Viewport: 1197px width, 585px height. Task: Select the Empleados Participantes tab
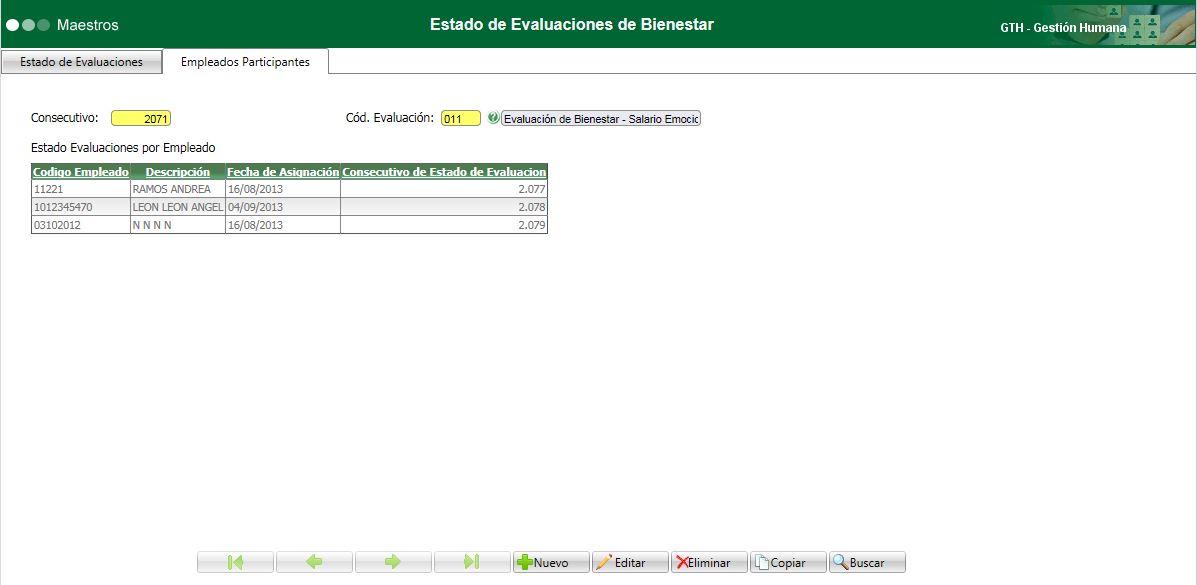[246, 60]
